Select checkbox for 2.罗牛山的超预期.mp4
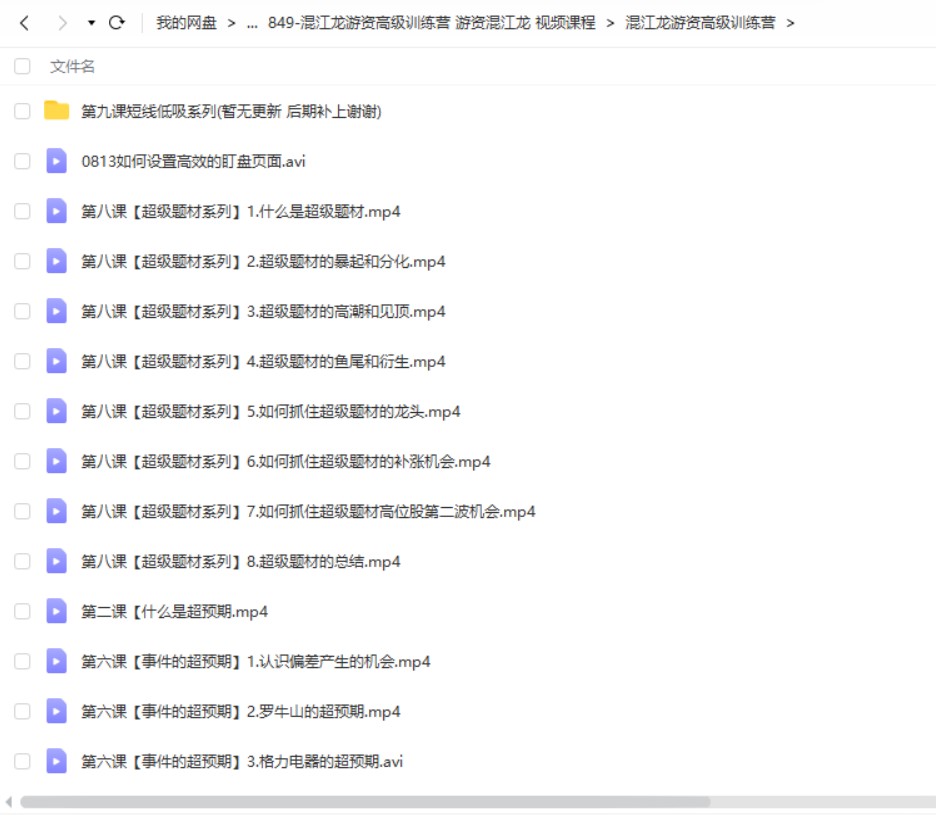The image size is (936, 829). pos(22,712)
